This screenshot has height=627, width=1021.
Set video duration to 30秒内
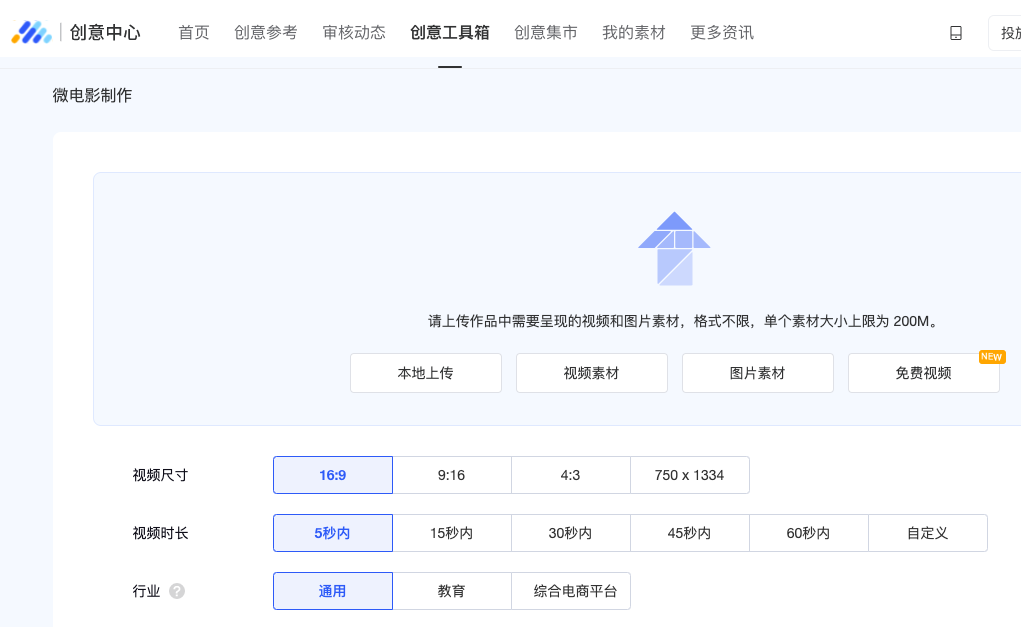571,533
